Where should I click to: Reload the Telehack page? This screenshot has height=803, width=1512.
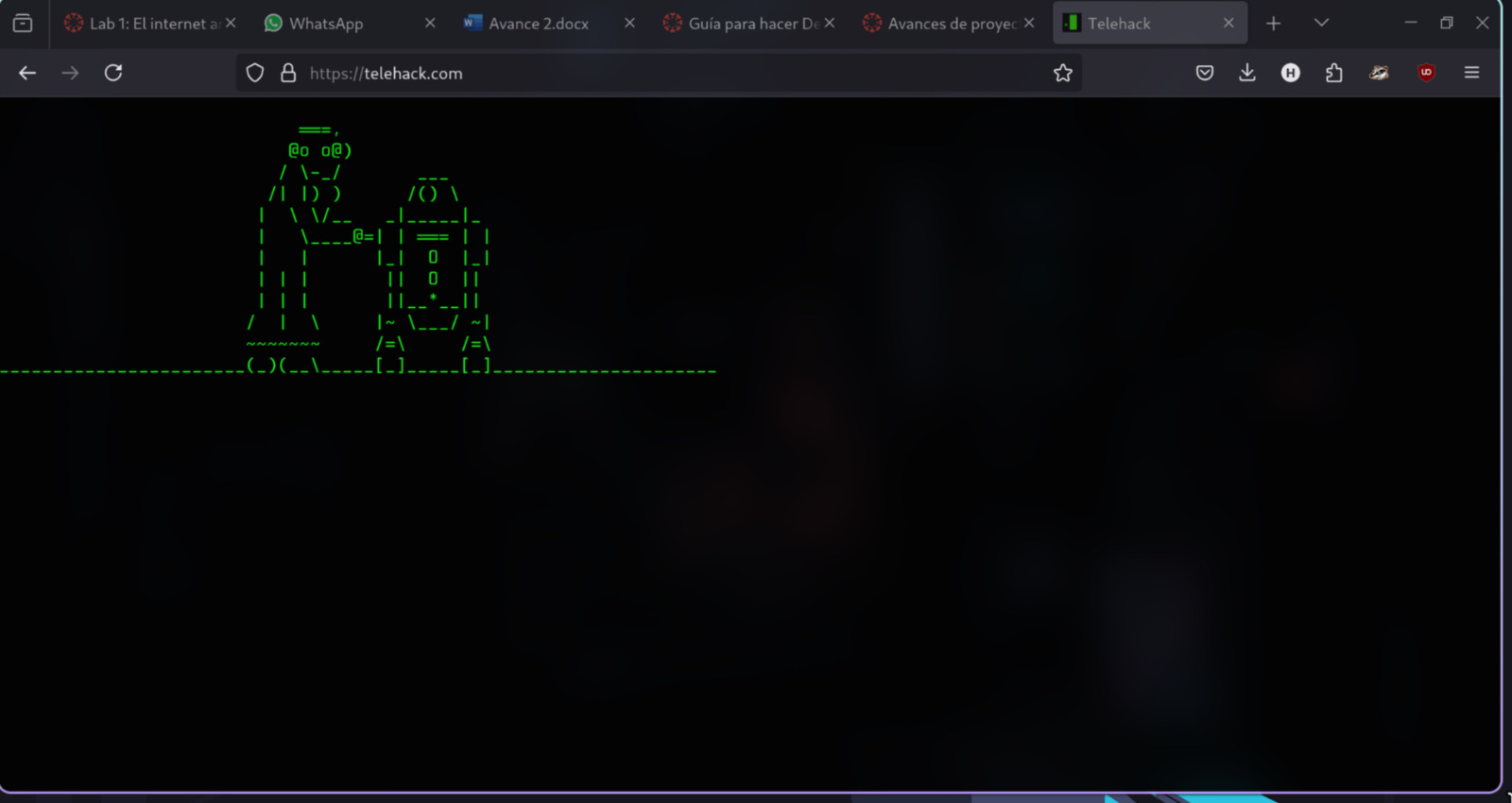[x=113, y=73]
